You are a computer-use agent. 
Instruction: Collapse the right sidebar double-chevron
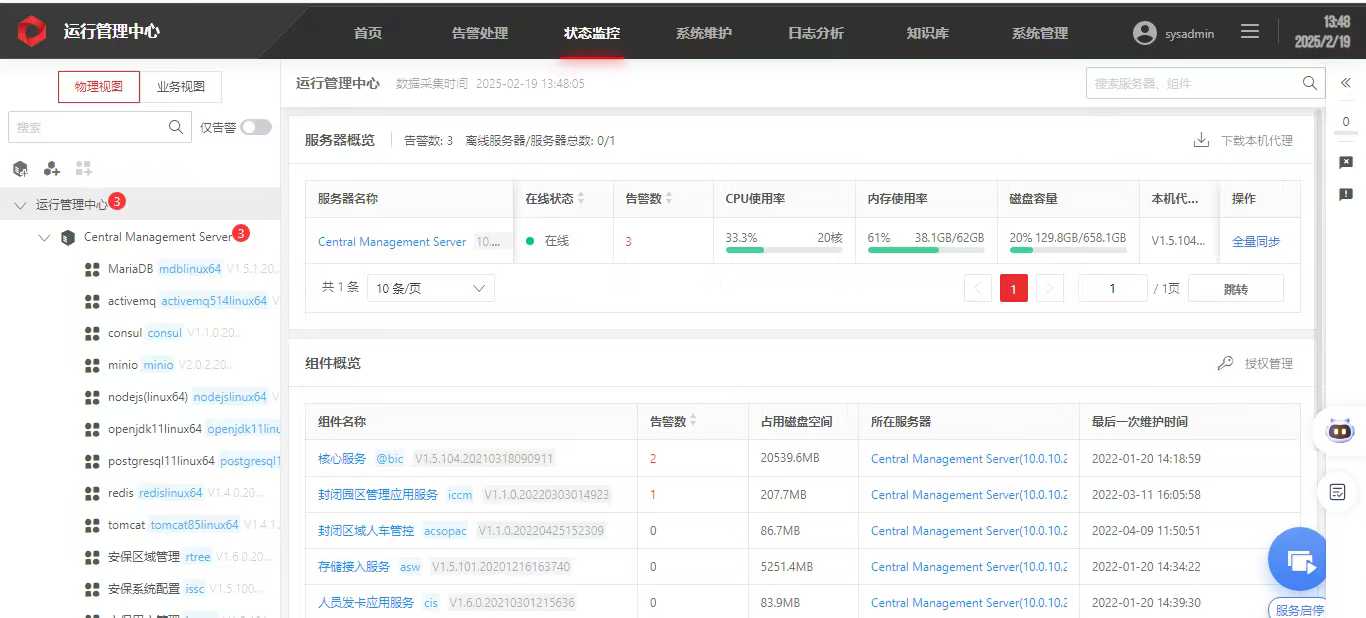point(1346,83)
